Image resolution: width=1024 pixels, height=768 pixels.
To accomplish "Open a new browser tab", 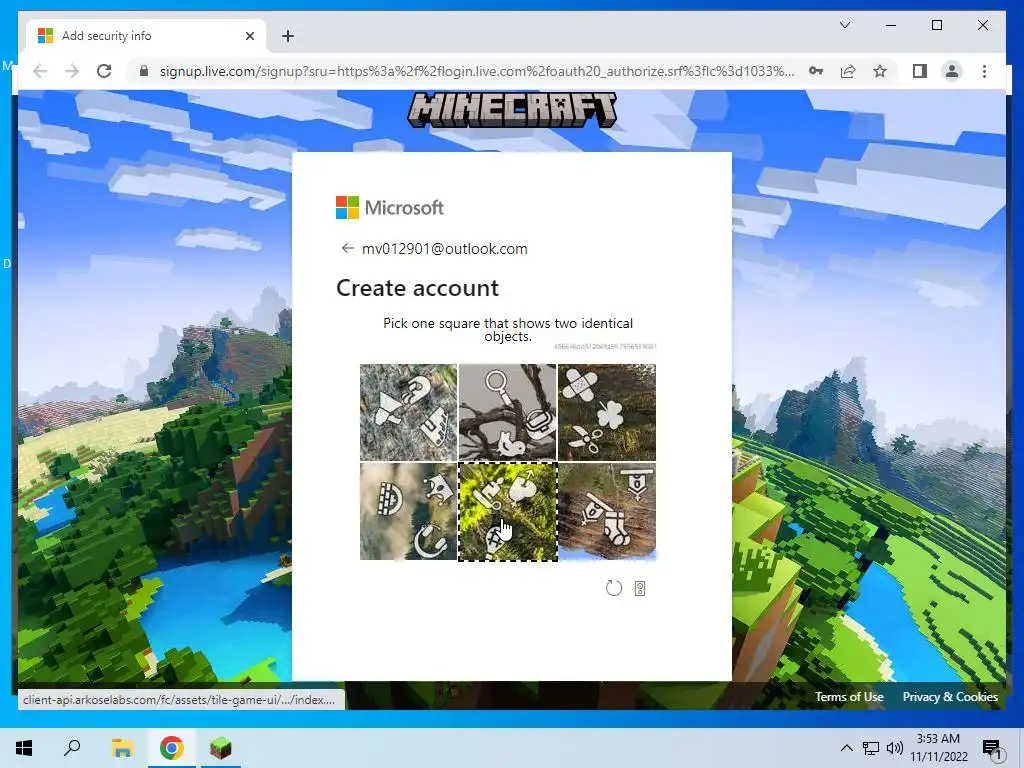I will pos(288,36).
